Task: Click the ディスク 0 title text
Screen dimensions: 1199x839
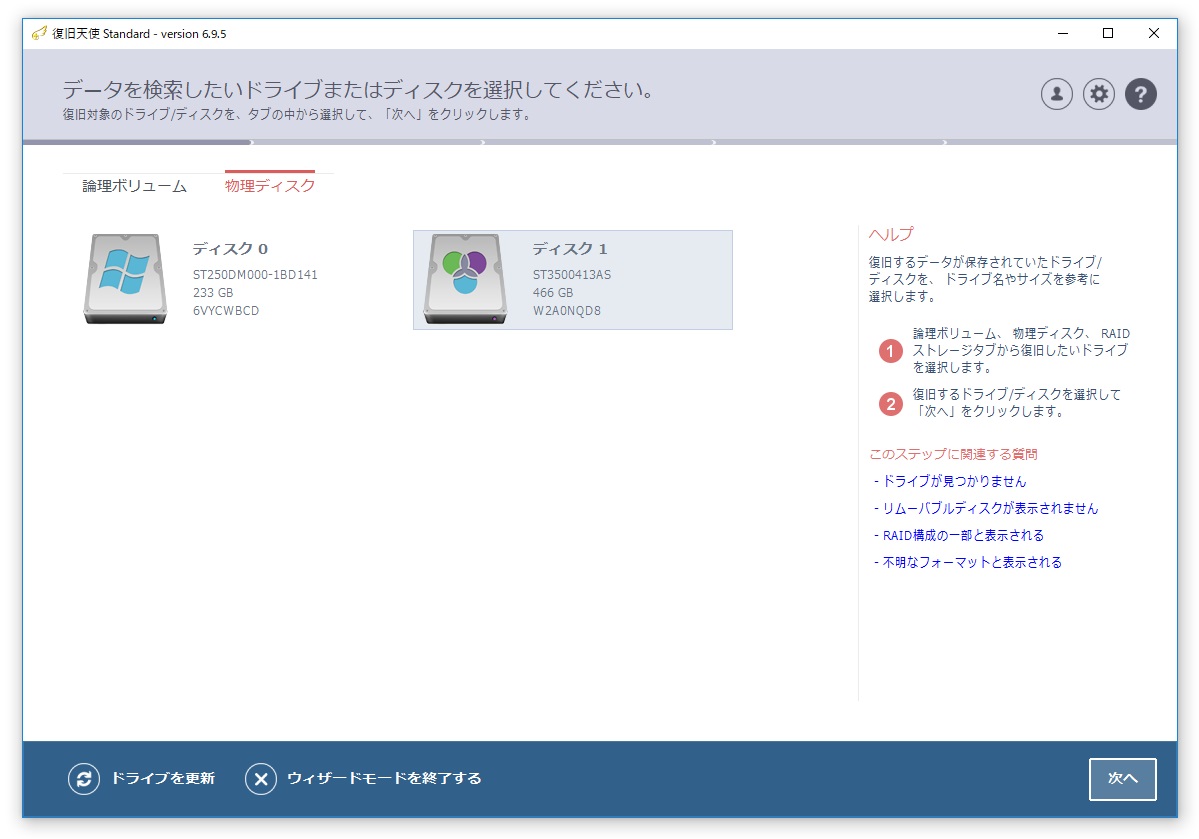Action: tap(230, 249)
